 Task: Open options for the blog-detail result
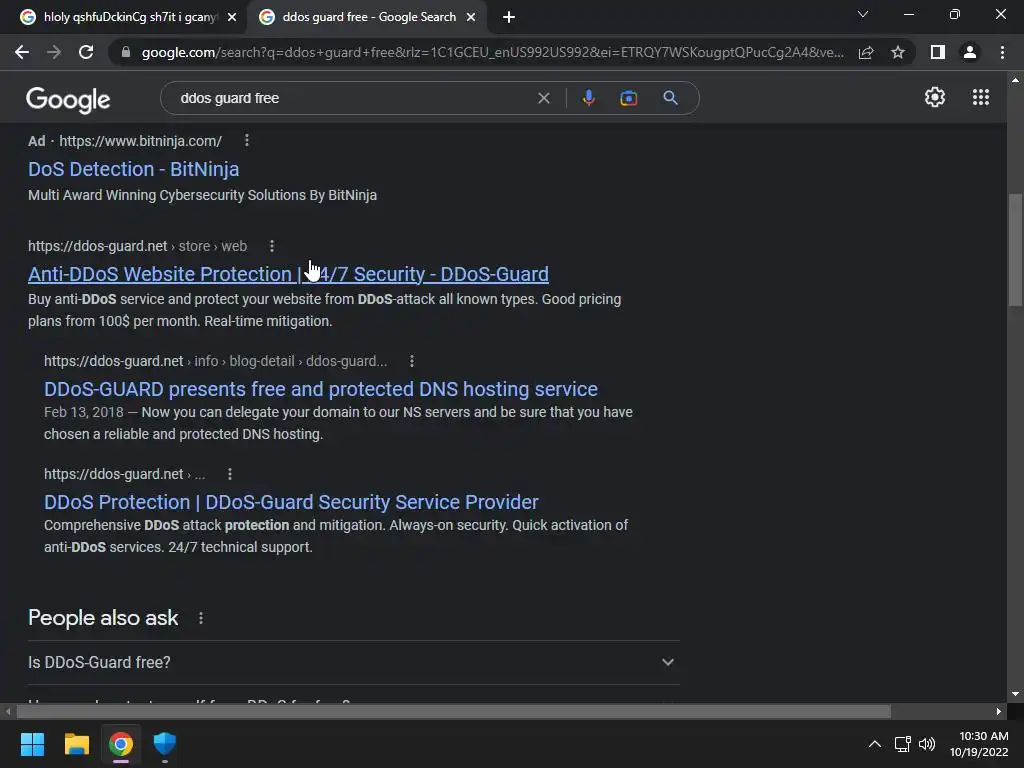411,361
